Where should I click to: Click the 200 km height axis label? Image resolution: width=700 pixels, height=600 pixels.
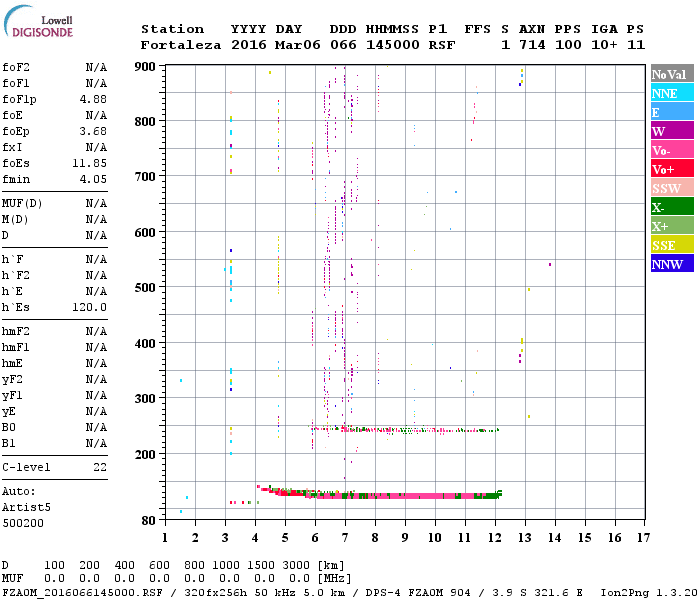(145, 454)
